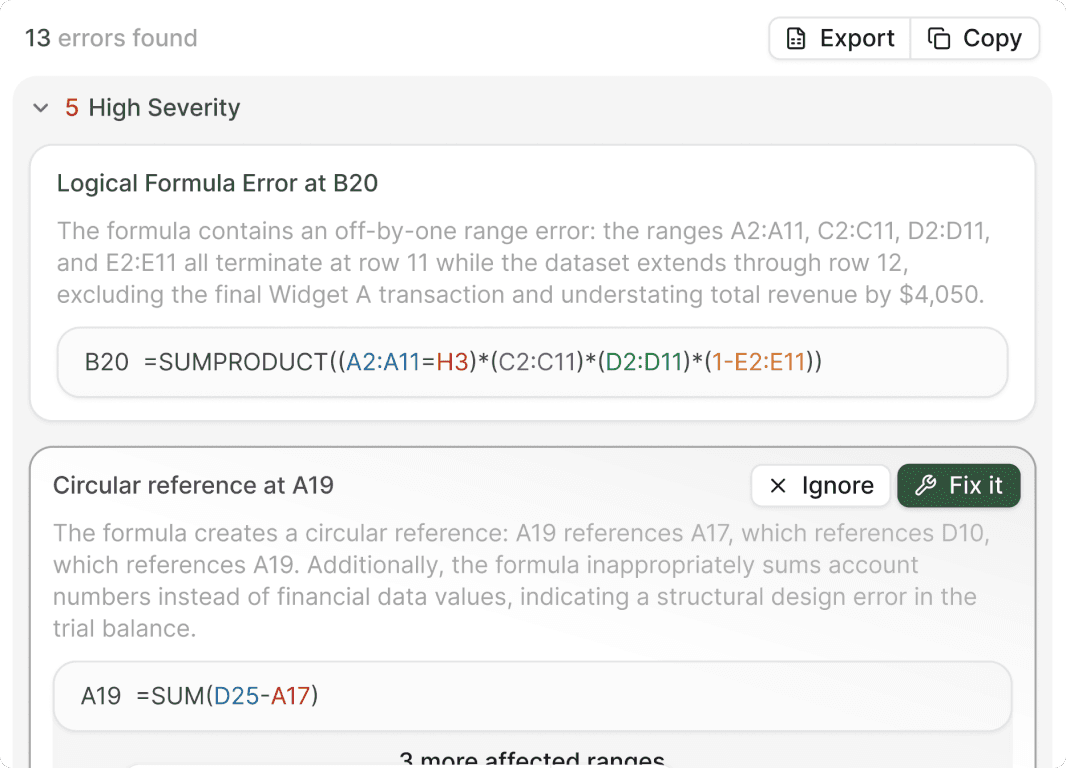Click the Copy icon next to Export
Screen dimensions: 1066x768
point(938,38)
